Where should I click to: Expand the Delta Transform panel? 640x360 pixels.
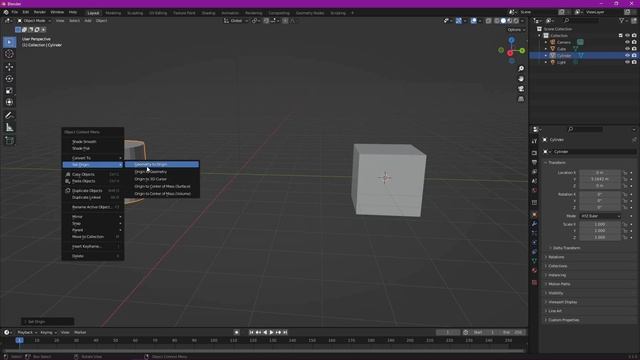566,248
